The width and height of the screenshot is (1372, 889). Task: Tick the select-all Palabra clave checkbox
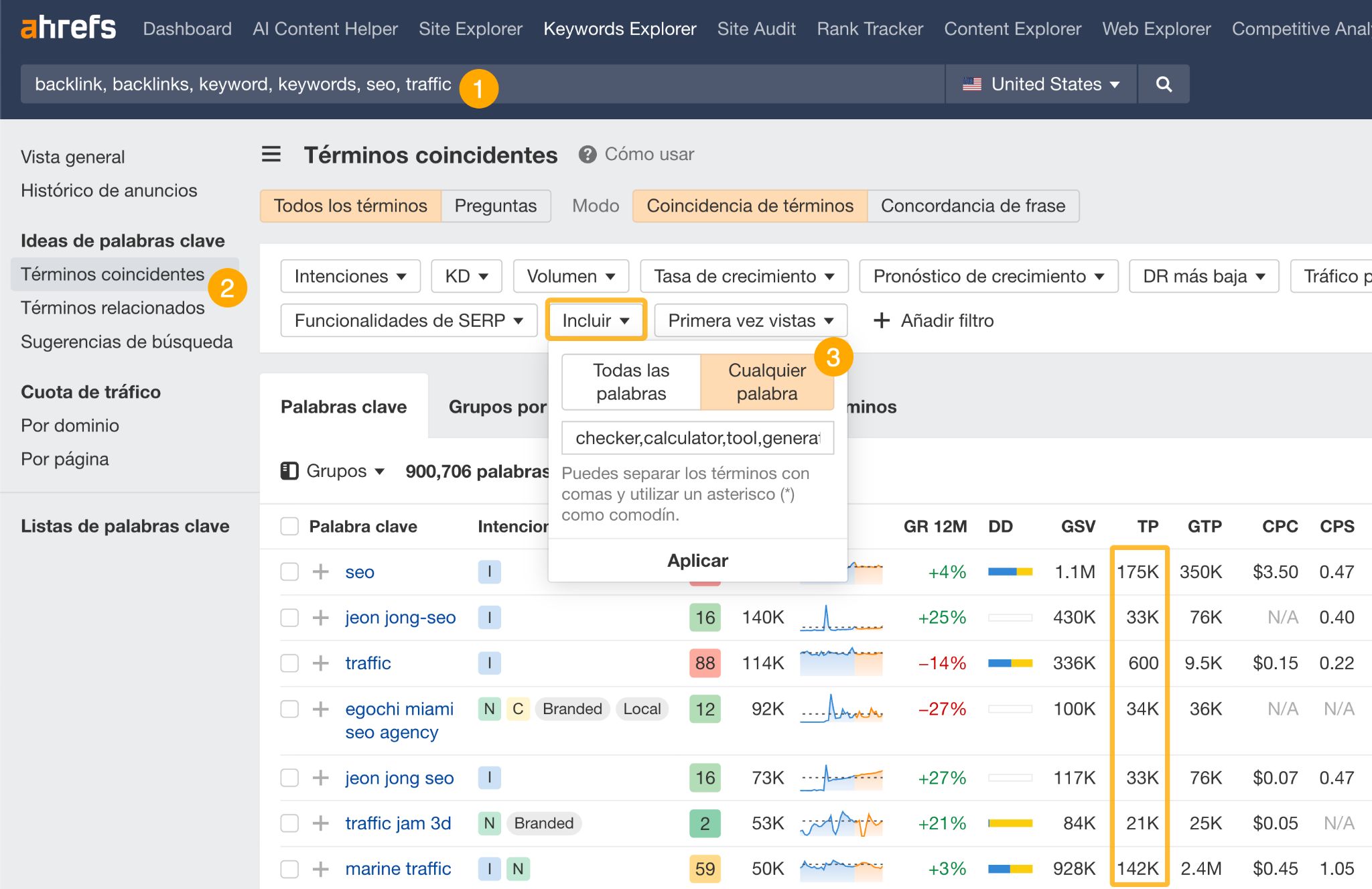289,527
